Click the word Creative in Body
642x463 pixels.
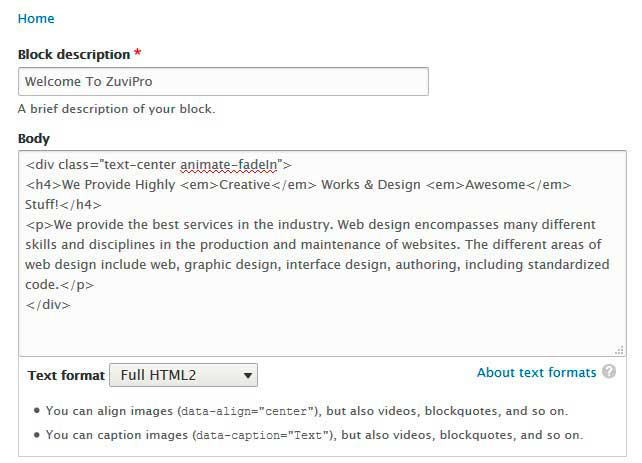pyautogui.click(x=245, y=184)
